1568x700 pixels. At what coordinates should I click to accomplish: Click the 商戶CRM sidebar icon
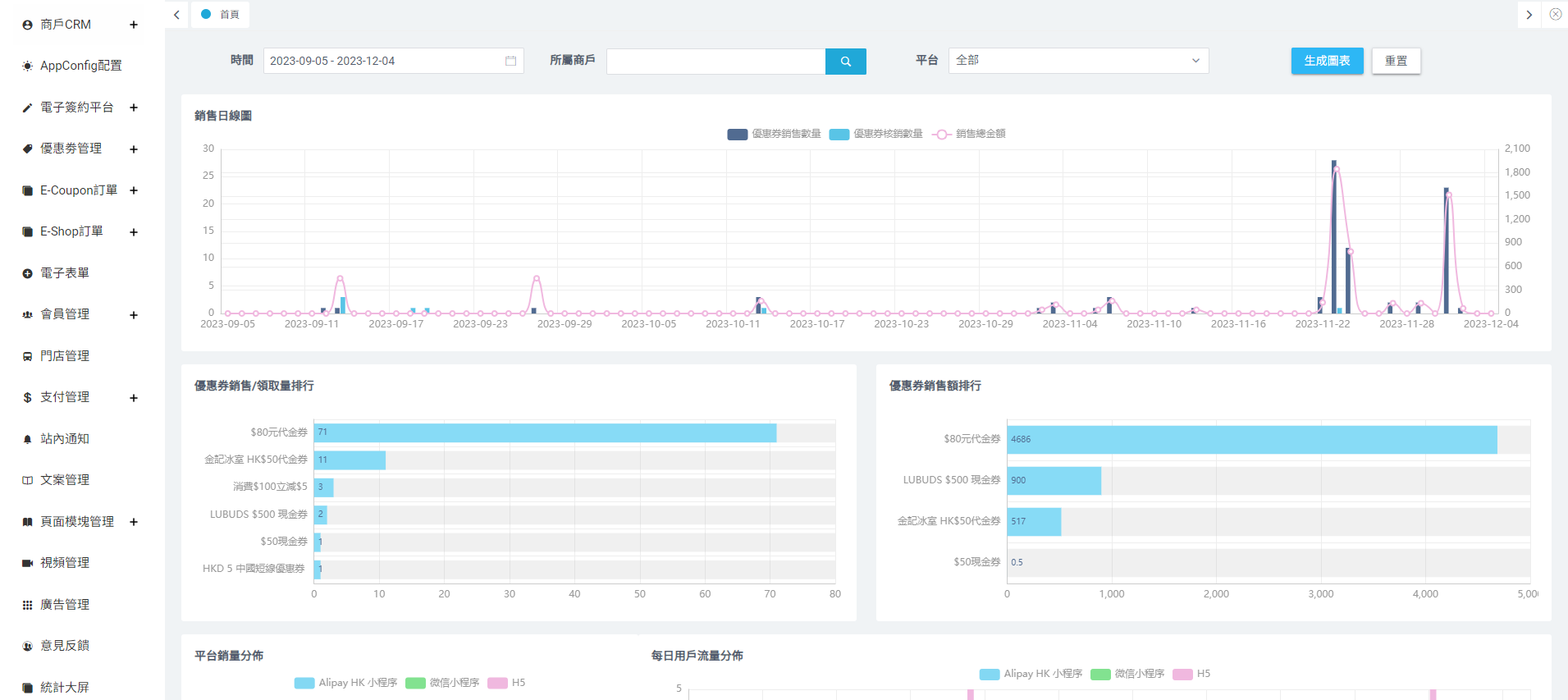pos(27,25)
